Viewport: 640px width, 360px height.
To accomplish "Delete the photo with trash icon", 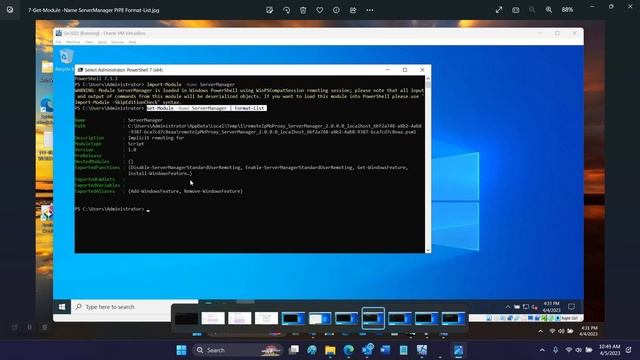I will 303,10.
